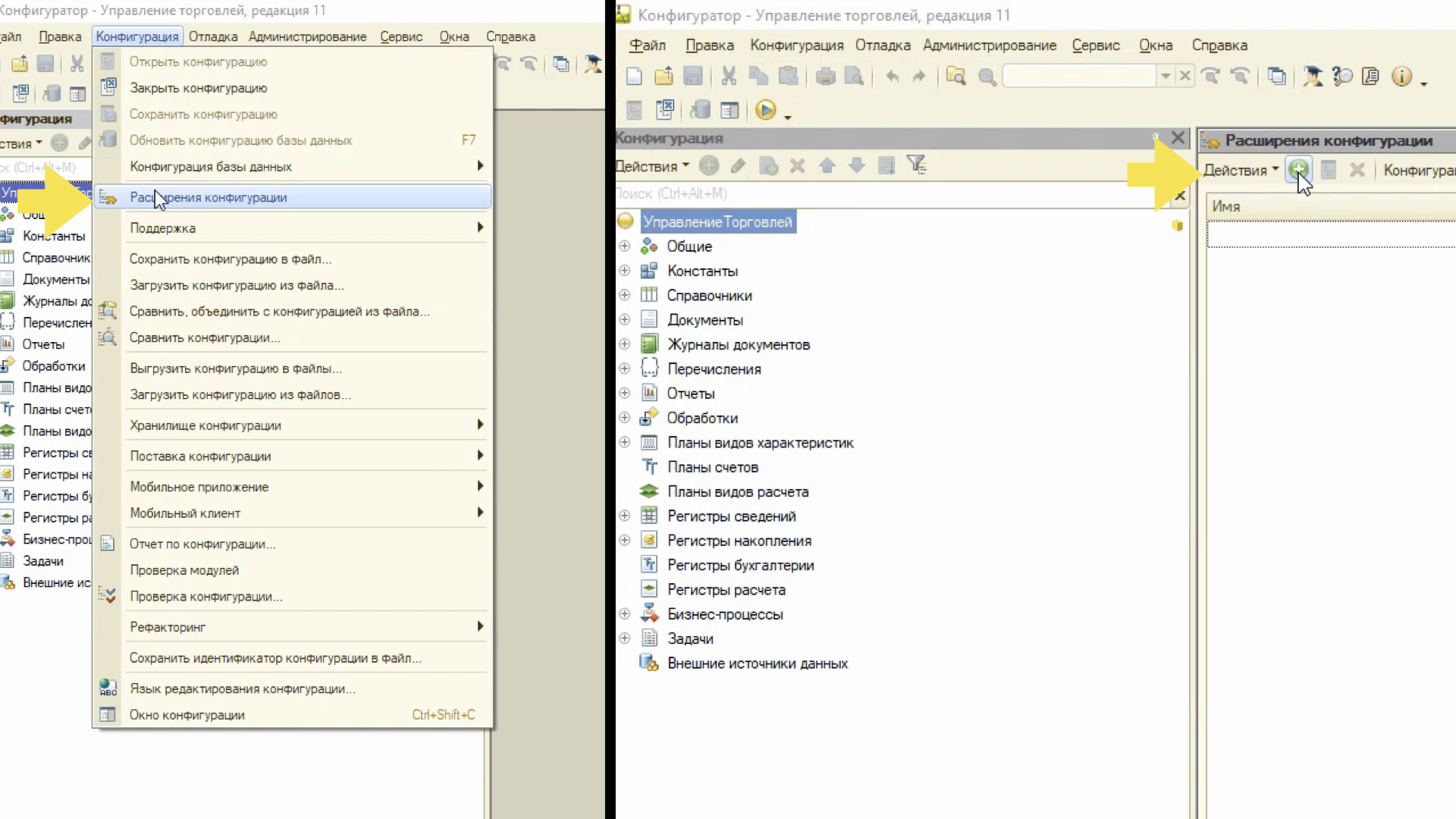Select Внешние источники данных tree item
Screen dimensions: 1456x819
(758, 664)
